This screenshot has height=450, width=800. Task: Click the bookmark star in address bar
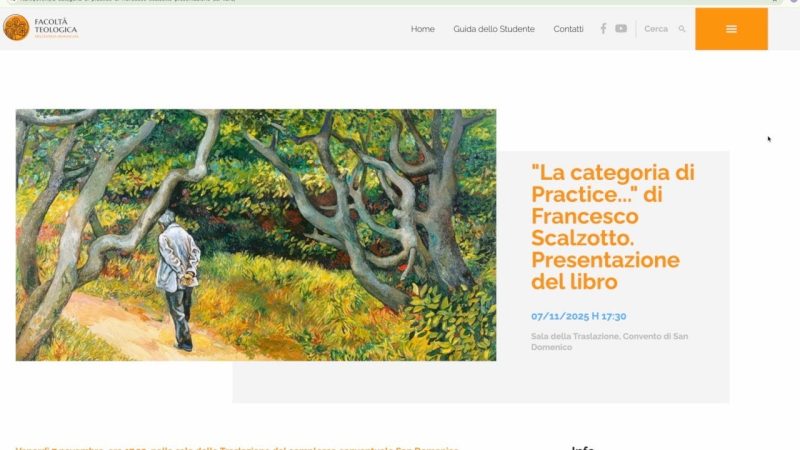(774, 1)
